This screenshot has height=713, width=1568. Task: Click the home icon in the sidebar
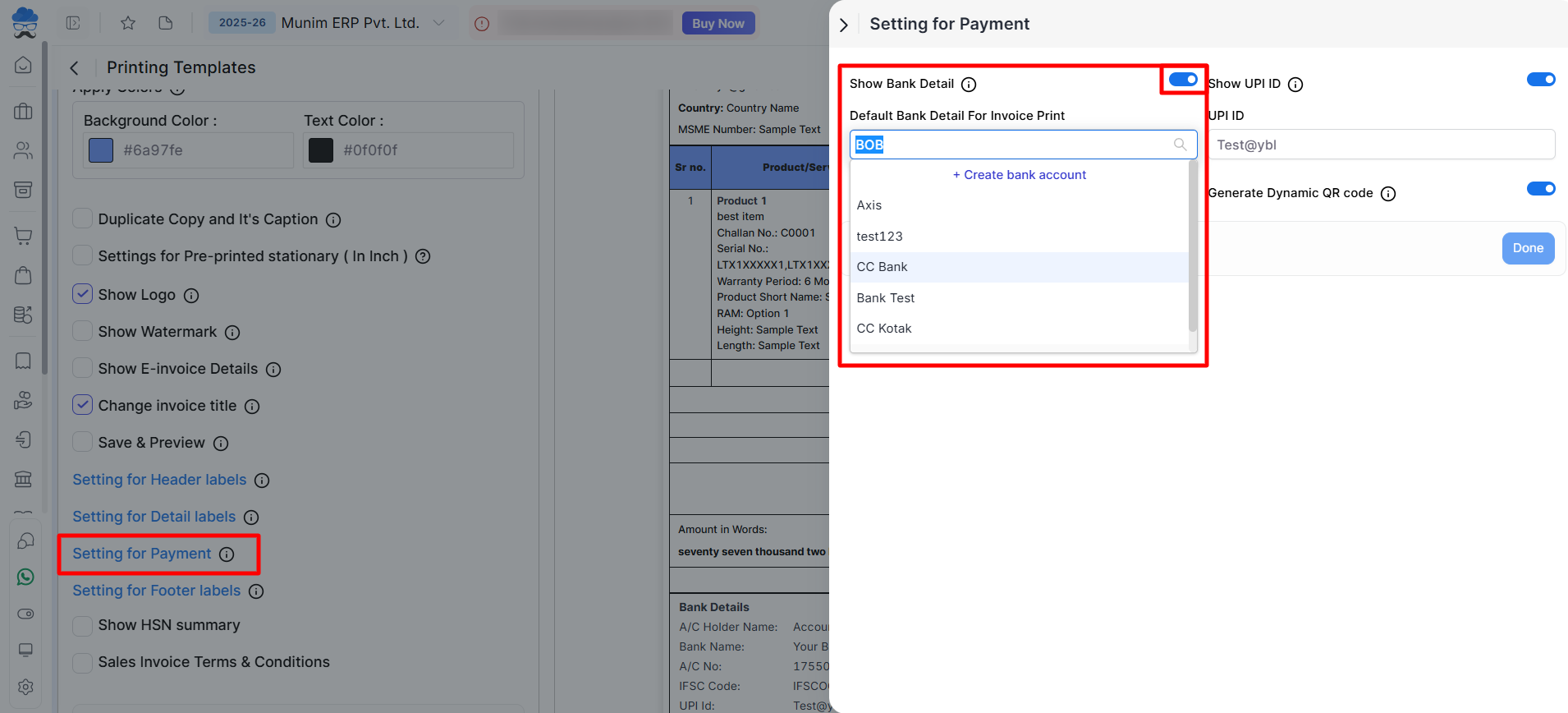(x=24, y=65)
